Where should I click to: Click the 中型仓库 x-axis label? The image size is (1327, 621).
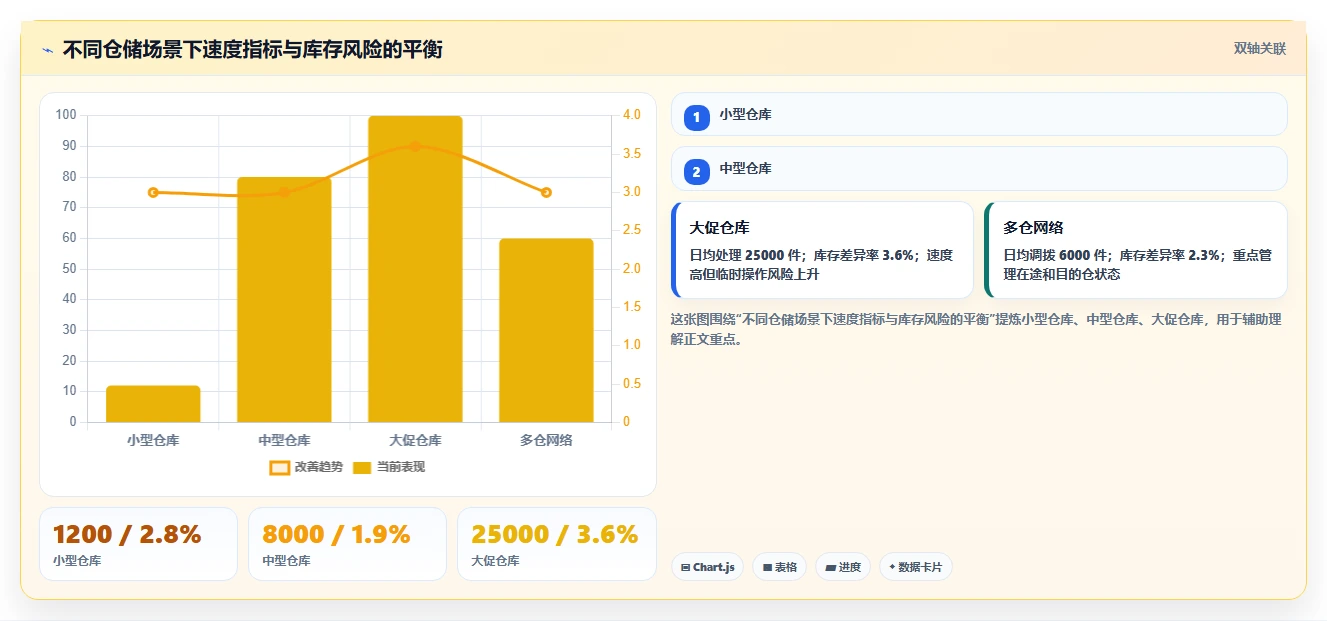coord(284,440)
